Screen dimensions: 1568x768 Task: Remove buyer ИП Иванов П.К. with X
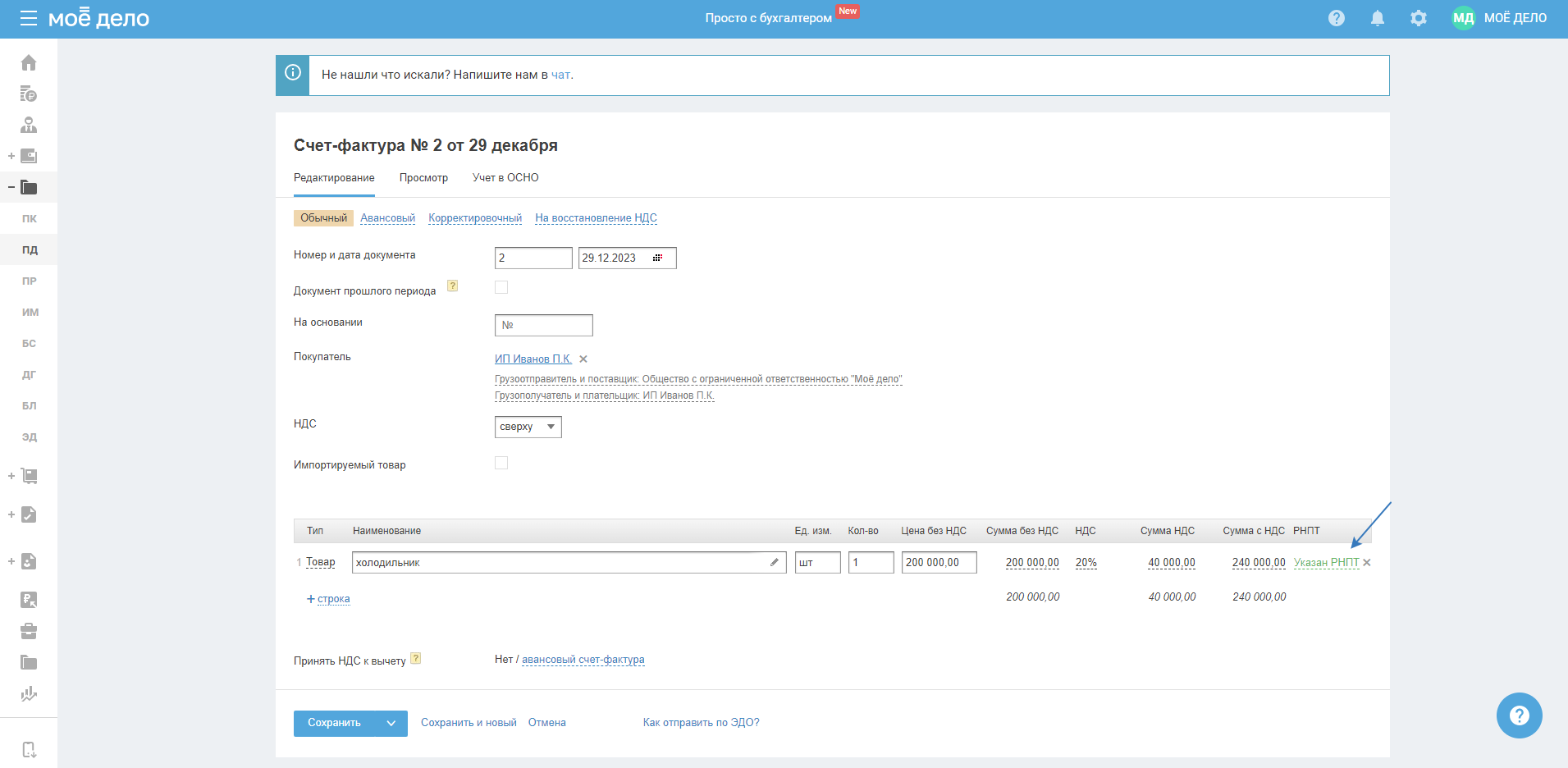point(583,359)
